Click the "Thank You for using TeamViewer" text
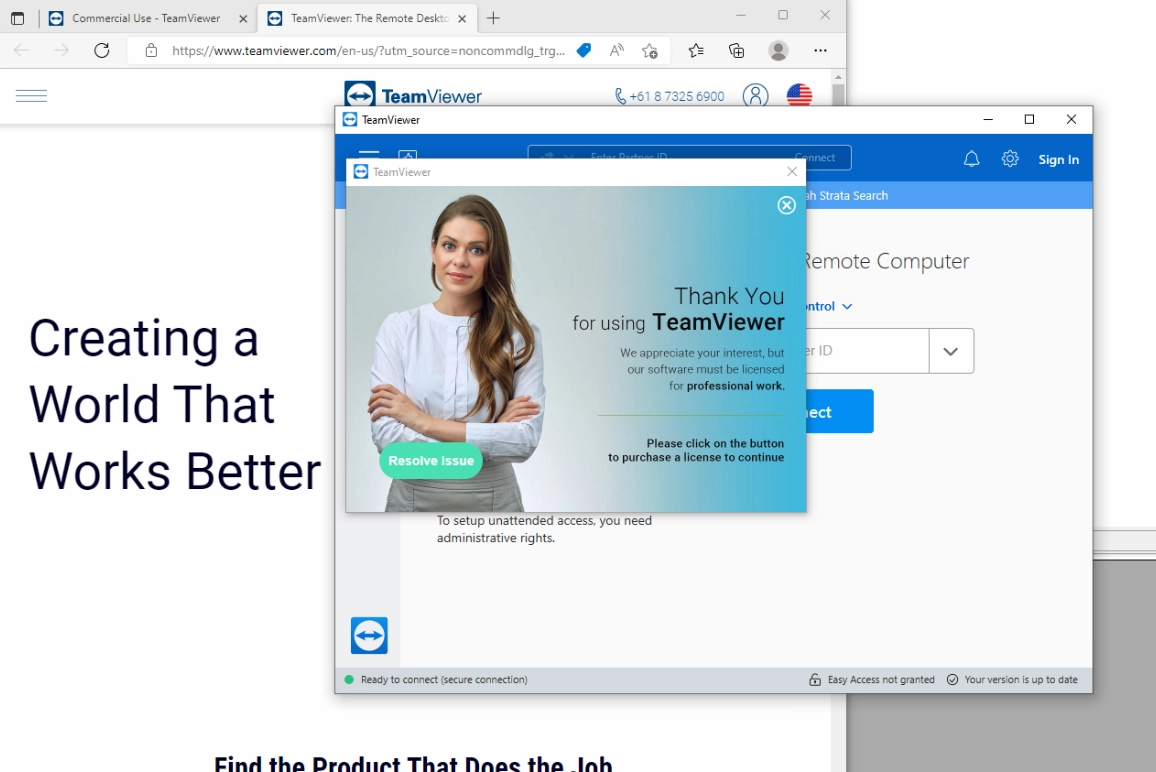Viewport: 1156px width, 772px height. pos(678,309)
